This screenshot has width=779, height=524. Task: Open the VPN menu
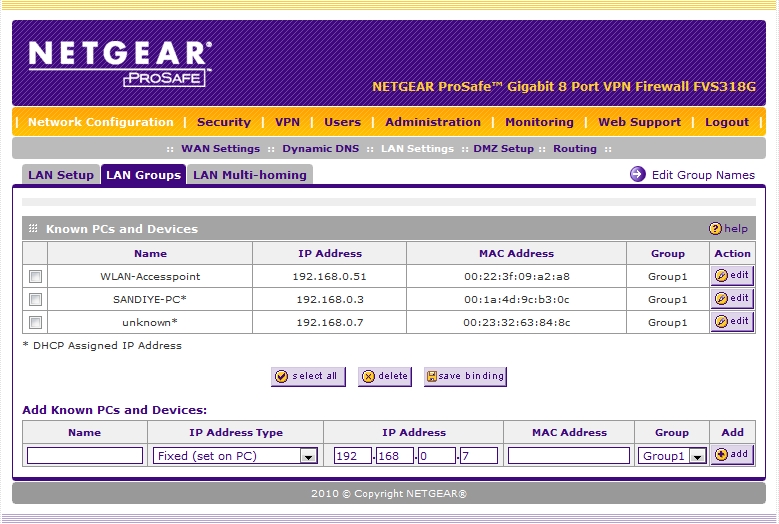[287, 122]
